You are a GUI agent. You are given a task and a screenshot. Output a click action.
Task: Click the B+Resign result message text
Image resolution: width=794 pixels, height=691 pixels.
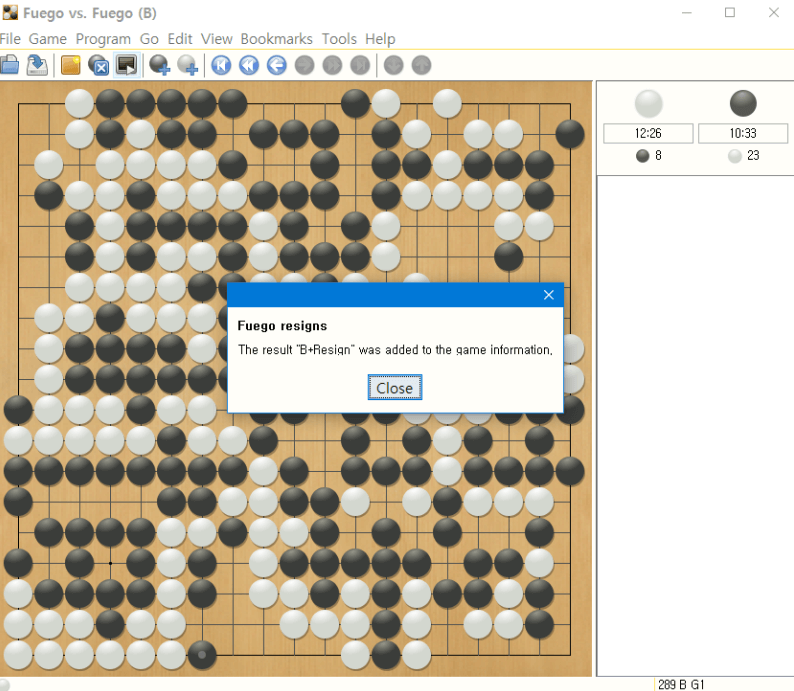(395, 350)
